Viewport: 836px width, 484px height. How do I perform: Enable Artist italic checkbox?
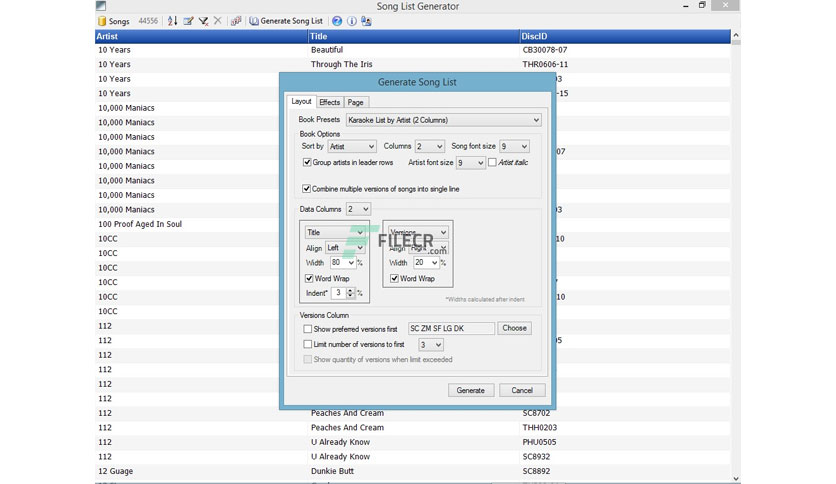(x=492, y=162)
